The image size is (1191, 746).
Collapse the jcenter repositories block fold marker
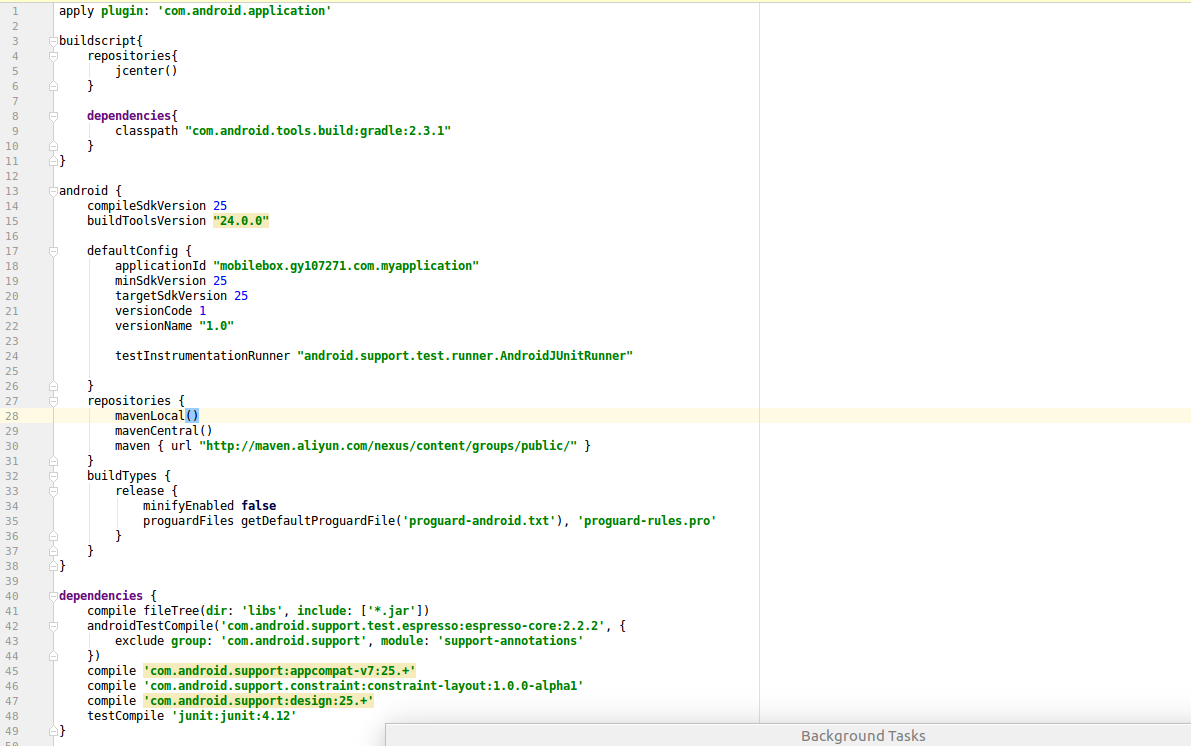pos(53,56)
